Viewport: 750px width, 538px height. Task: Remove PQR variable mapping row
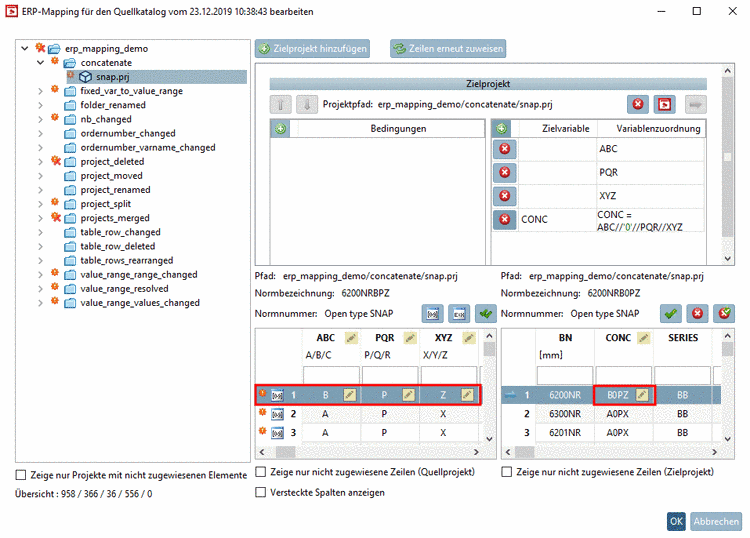tap(504, 172)
